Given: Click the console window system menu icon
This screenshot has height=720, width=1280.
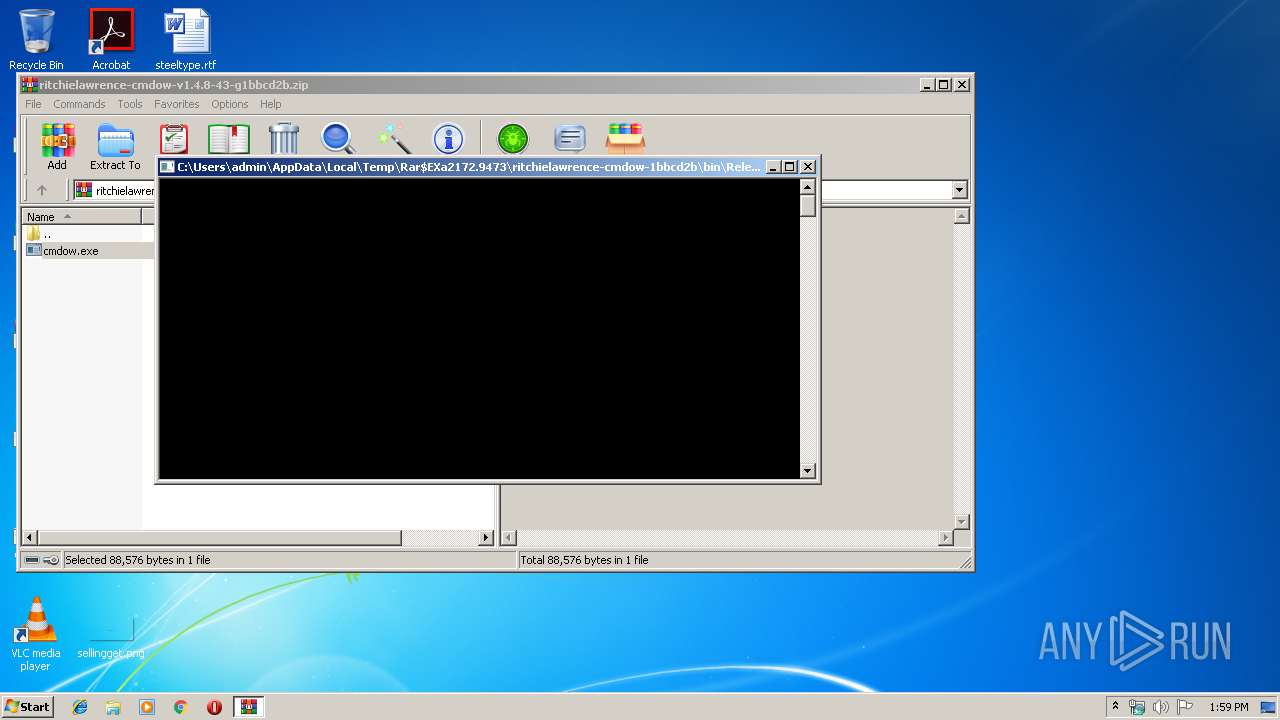Looking at the screenshot, I should (x=167, y=167).
